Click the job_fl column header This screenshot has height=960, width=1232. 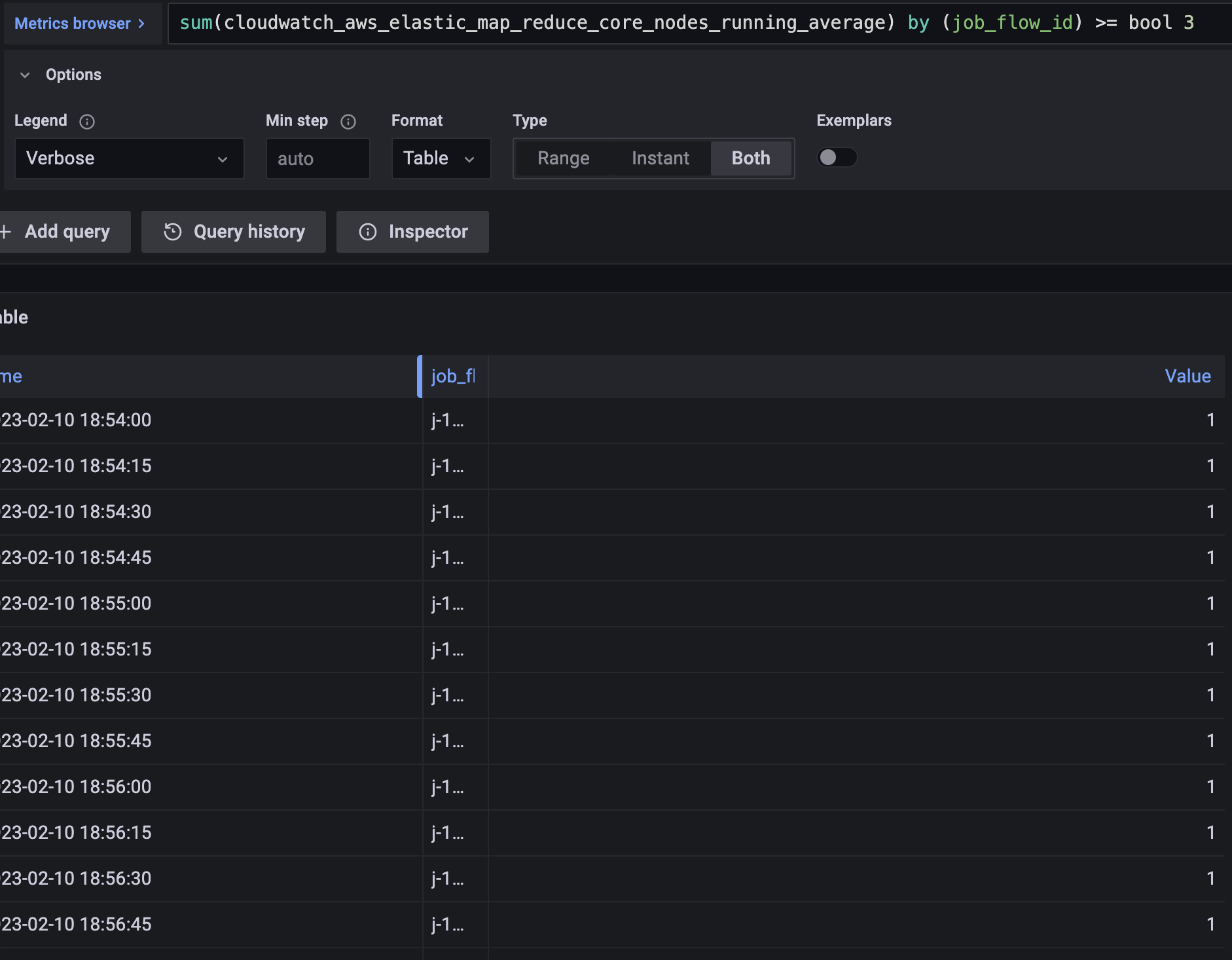(452, 376)
